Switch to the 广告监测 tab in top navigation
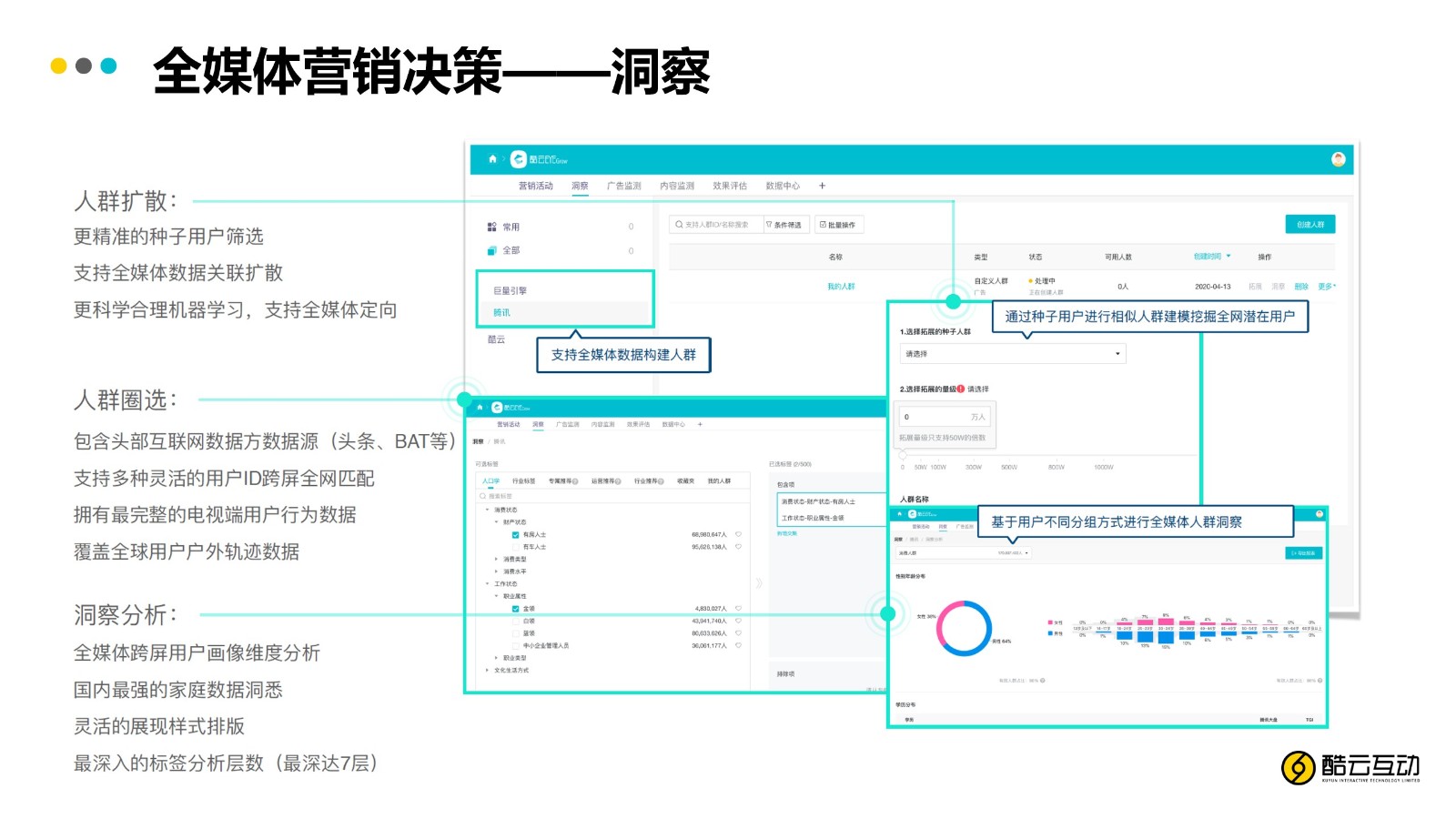Viewport: 1456px width, 819px height. [x=623, y=186]
